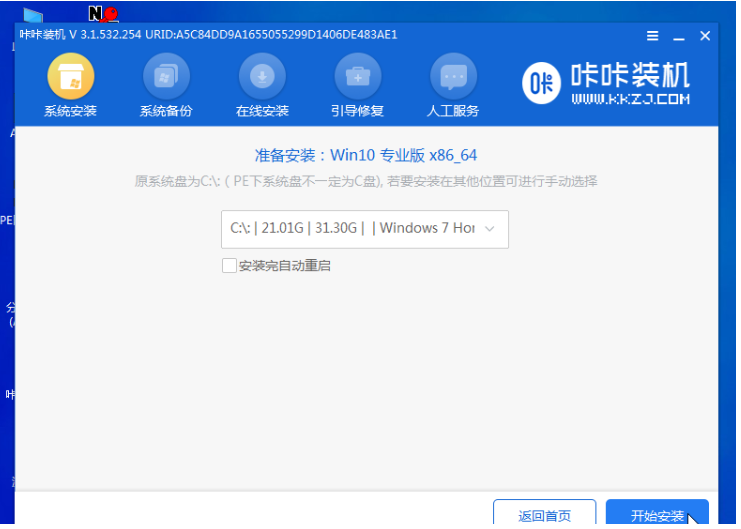This screenshot has width=741, height=529.
Task: Click the 准备安装：Win10 专业版 heading text
Action: click(366, 156)
